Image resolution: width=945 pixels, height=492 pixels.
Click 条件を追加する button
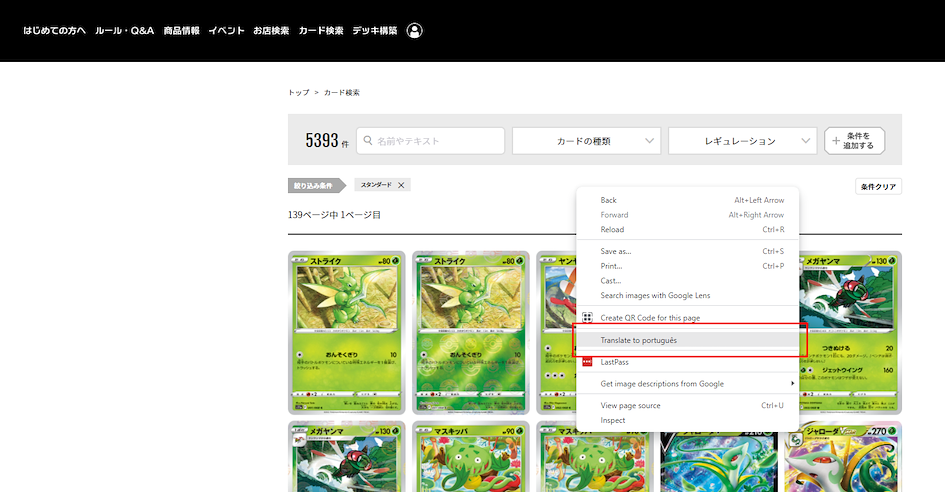pyautogui.click(x=855, y=140)
